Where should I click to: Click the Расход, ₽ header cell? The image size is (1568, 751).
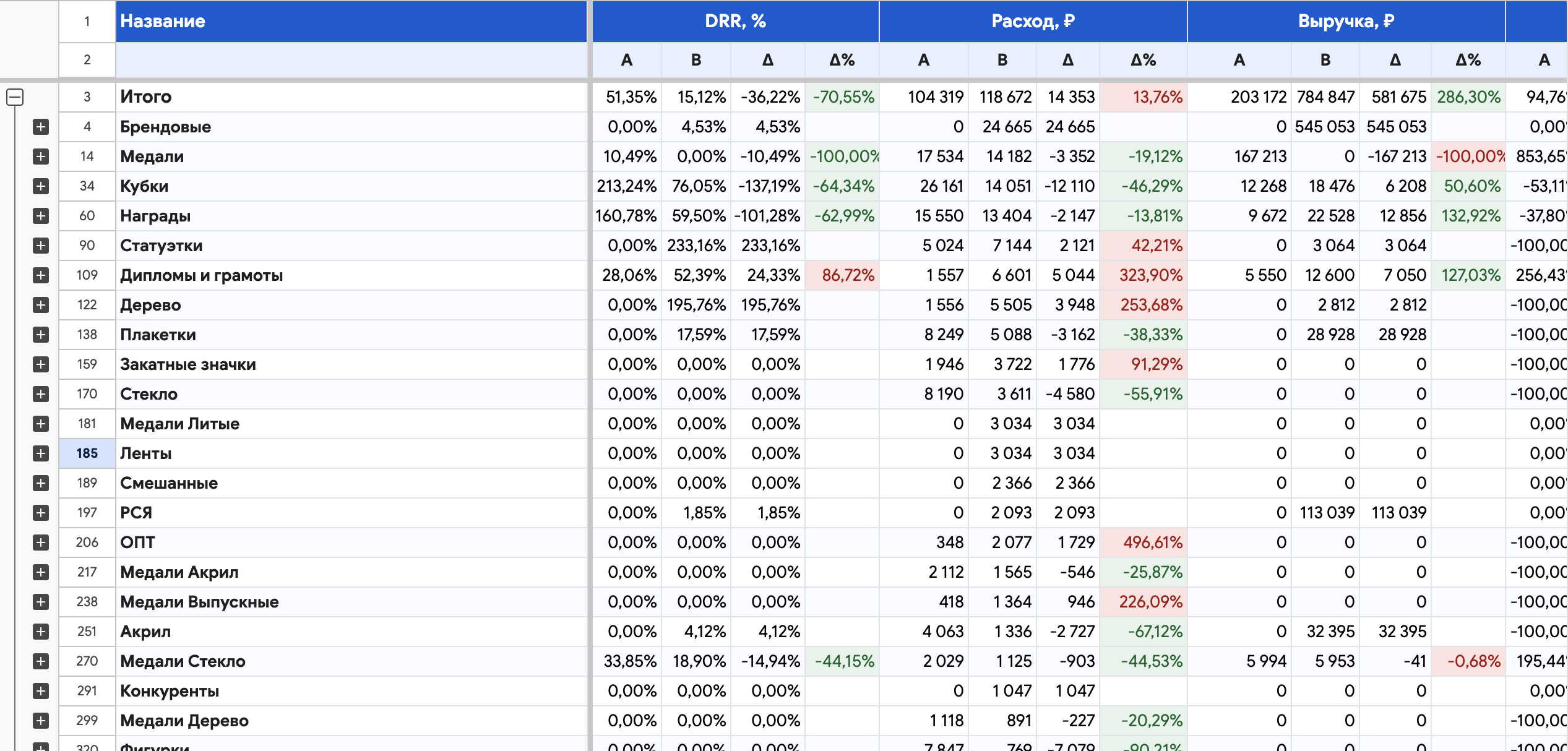(x=1033, y=21)
